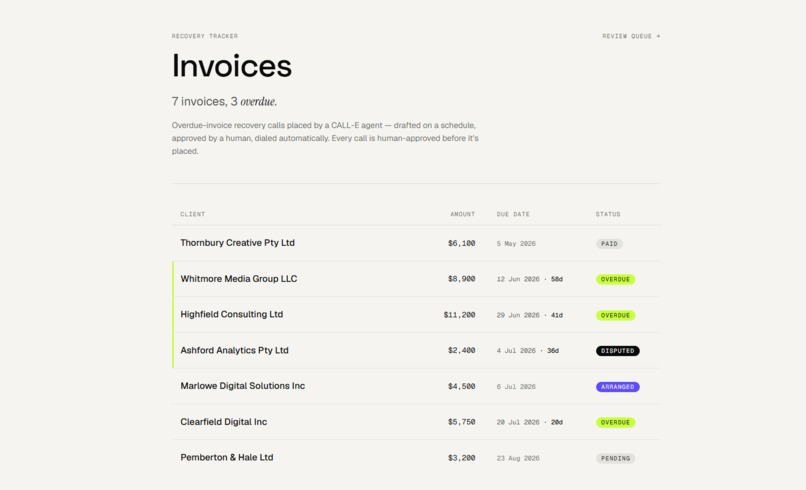This screenshot has width=806, height=490.
Task: Open the Pemberton & Hale Ltd invoice
Action: point(416,458)
